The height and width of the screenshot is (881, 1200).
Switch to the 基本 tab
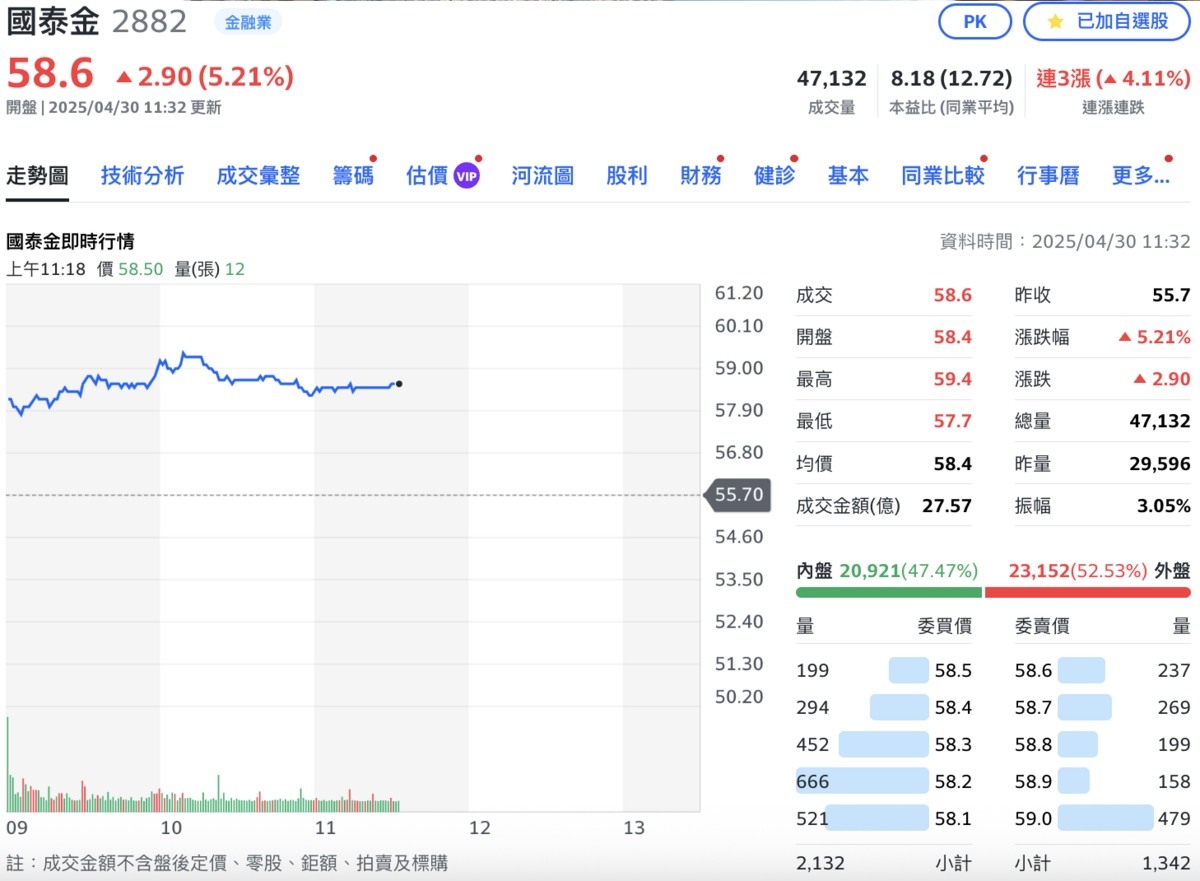(x=848, y=176)
